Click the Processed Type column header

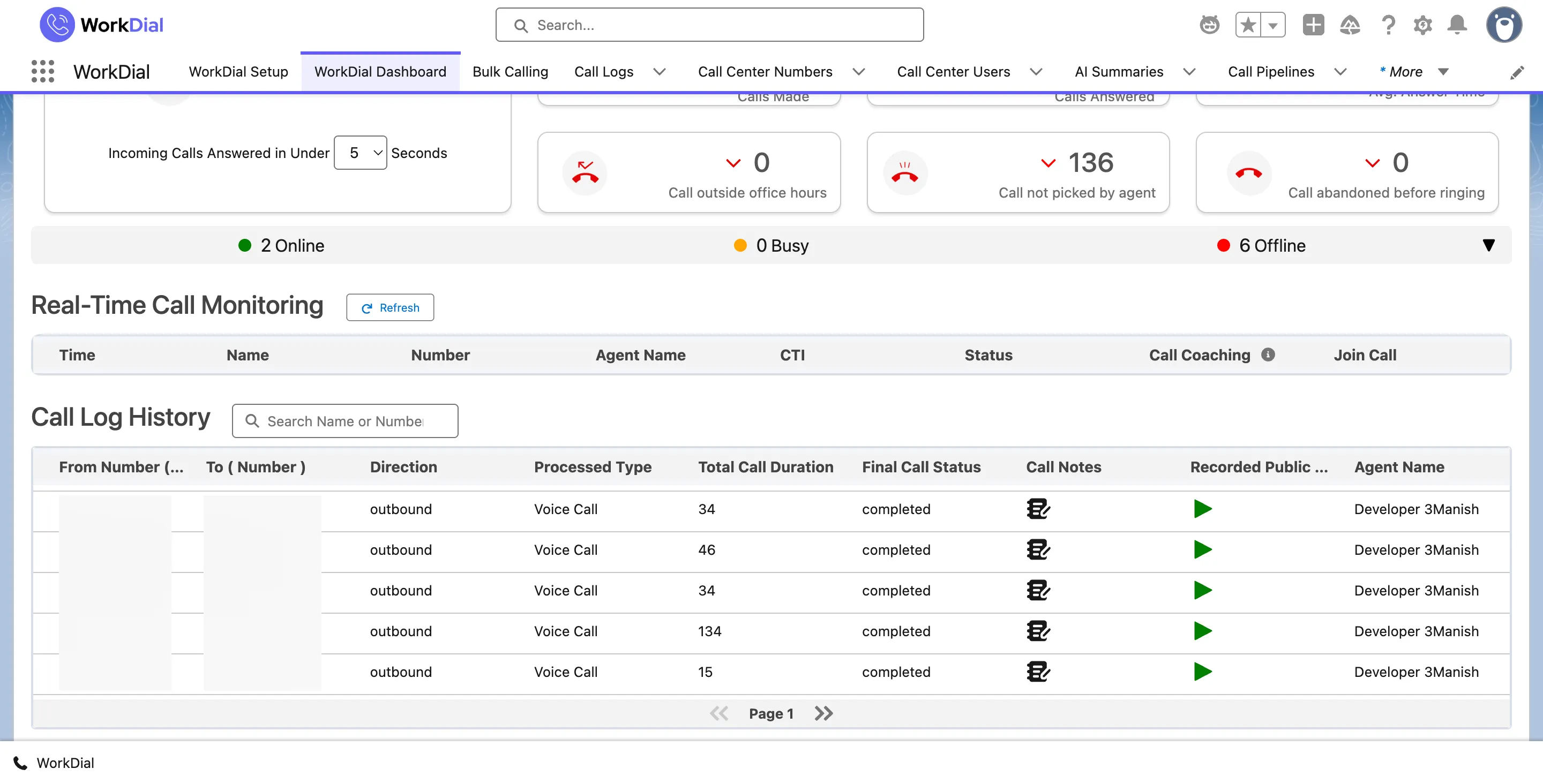pyautogui.click(x=593, y=466)
